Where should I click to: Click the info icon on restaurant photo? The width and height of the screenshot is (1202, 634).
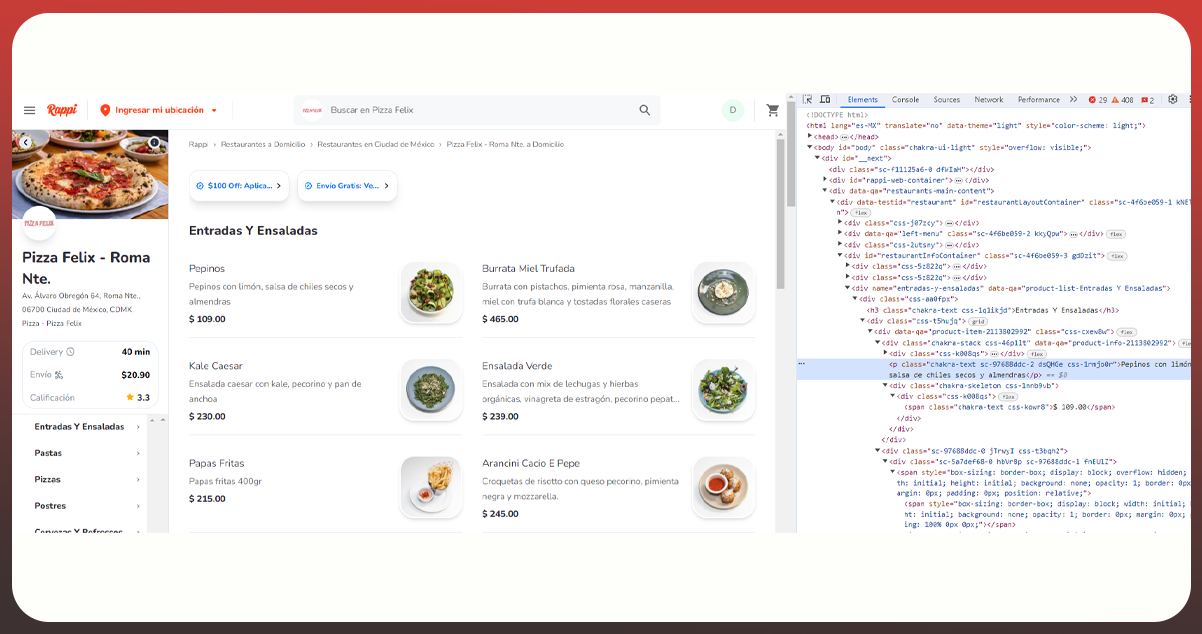155,143
